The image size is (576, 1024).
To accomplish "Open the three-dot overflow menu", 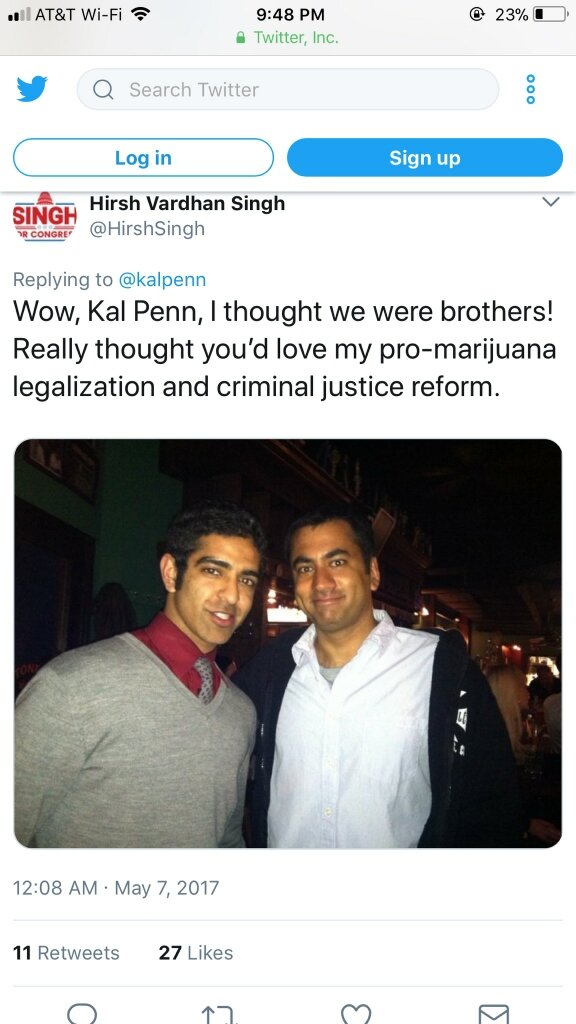I will tap(530, 89).
